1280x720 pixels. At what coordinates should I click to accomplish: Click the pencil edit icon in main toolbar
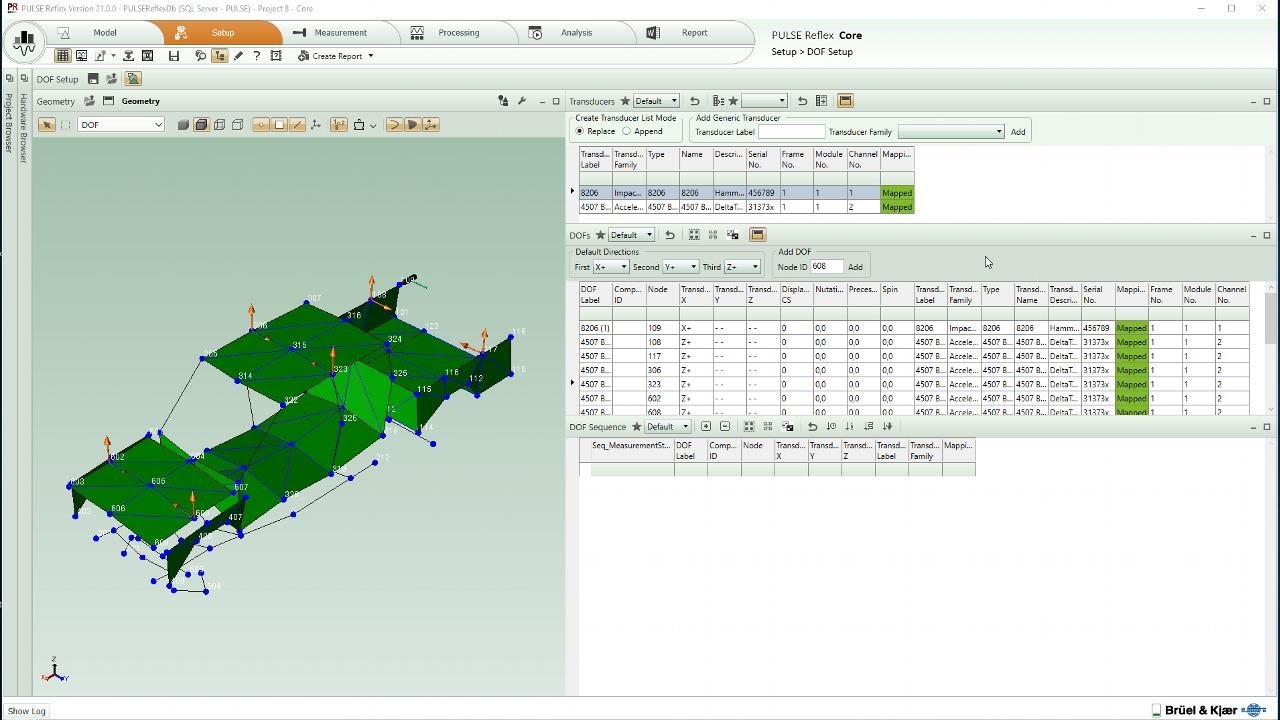pyautogui.click(x=238, y=56)
